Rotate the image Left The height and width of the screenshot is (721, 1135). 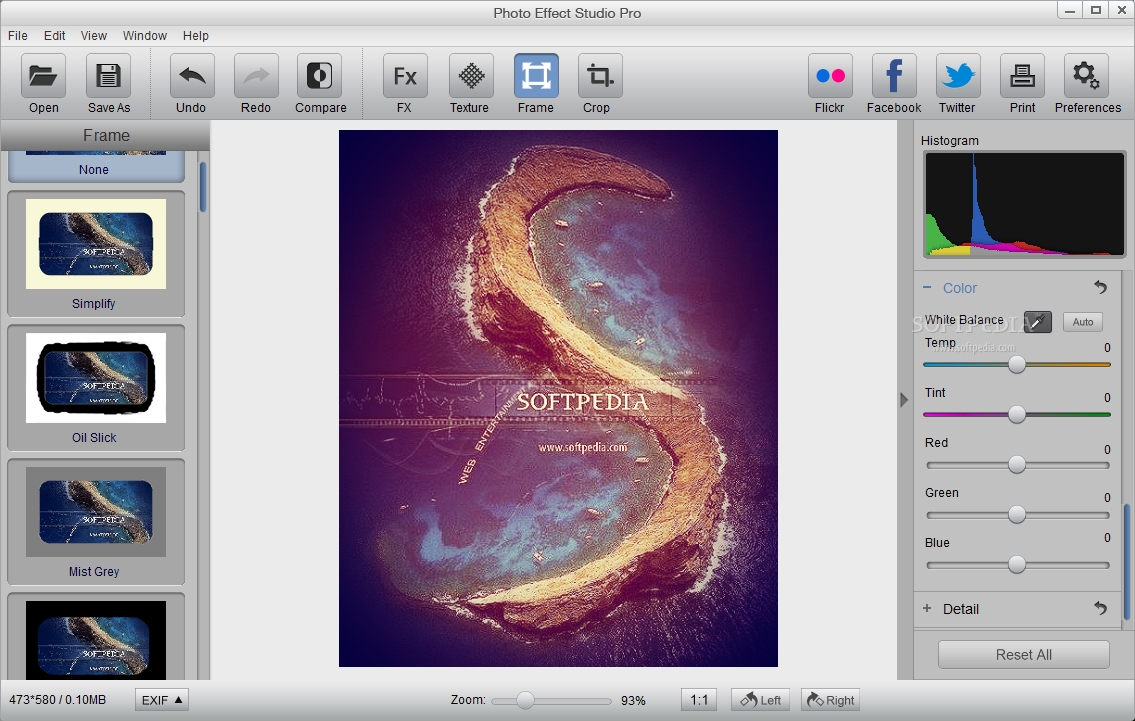tap(761, 700)
